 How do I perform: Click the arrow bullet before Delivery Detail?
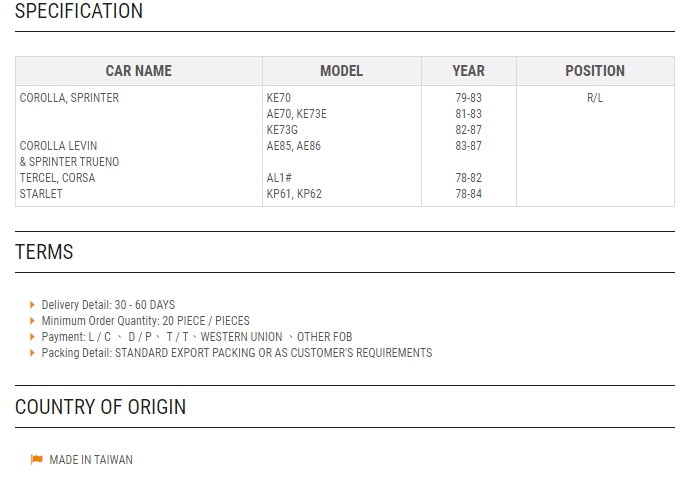click(x=32, y=305)
